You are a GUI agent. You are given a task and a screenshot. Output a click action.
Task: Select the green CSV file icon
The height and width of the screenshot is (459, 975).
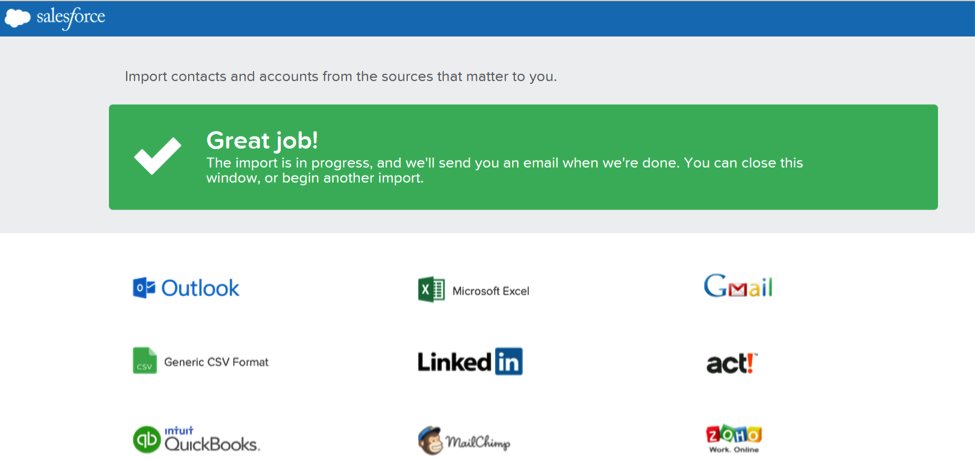click(x=144, y=361)
